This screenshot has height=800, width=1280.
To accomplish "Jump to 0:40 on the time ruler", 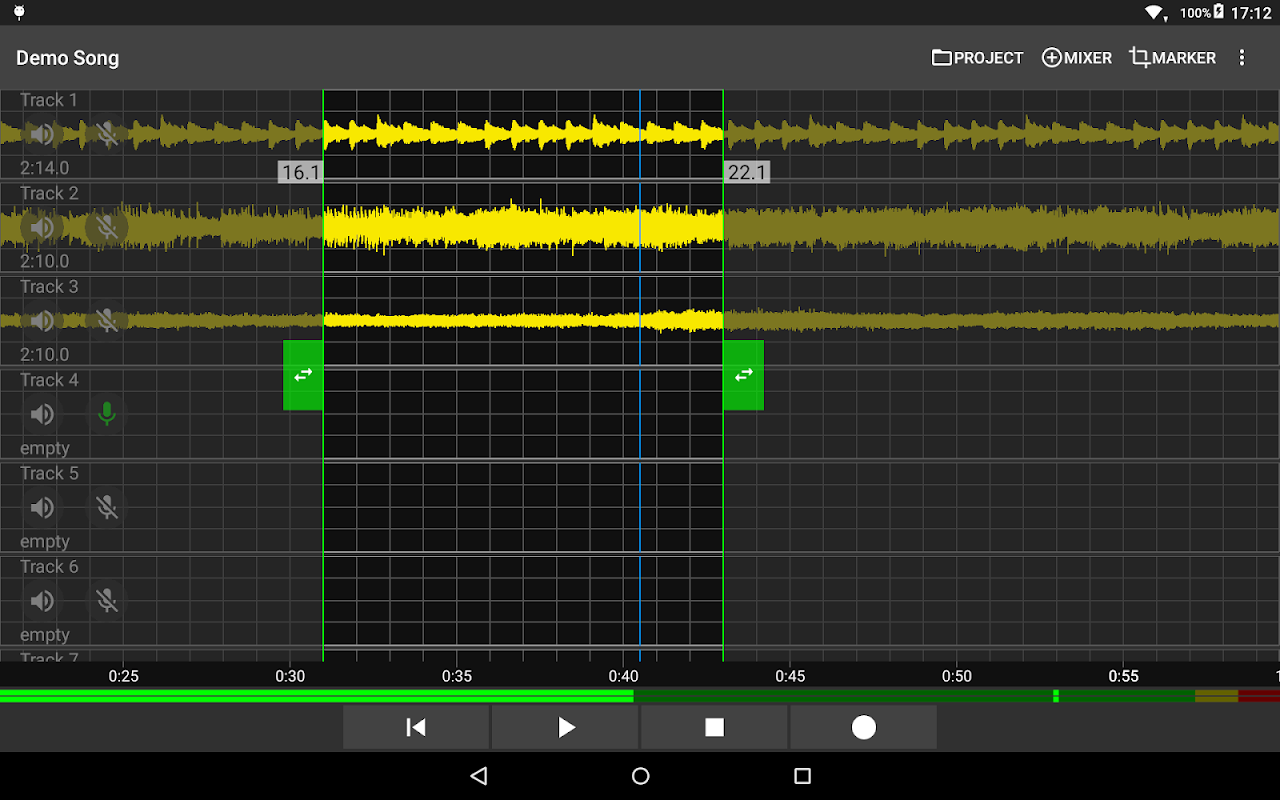I will pyautogui.click(x=623, y=676).
